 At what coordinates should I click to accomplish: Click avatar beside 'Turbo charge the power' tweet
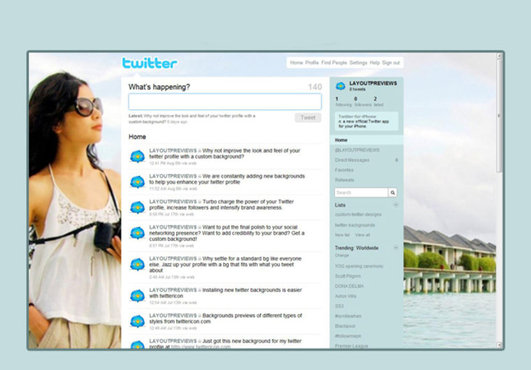click(137, 208)
